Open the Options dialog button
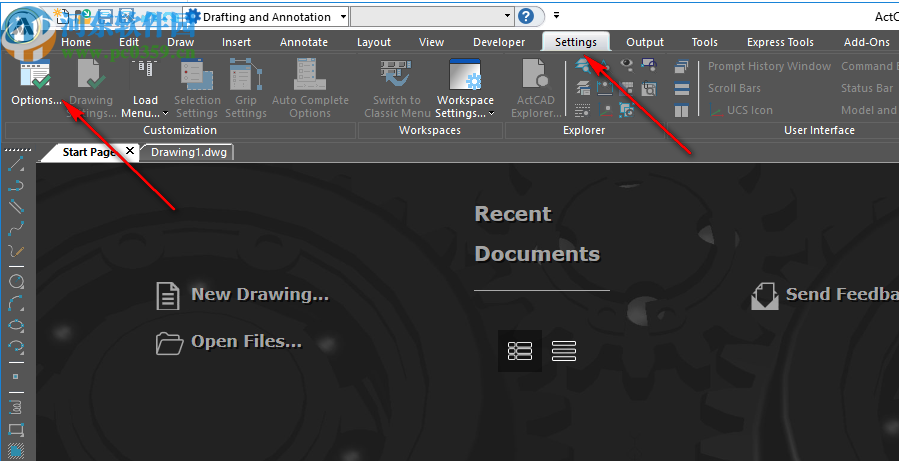 (36, 84)
